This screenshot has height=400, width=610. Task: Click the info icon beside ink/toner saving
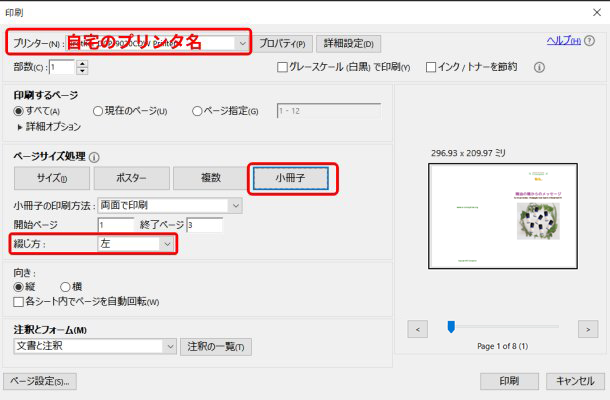[539, 68]
